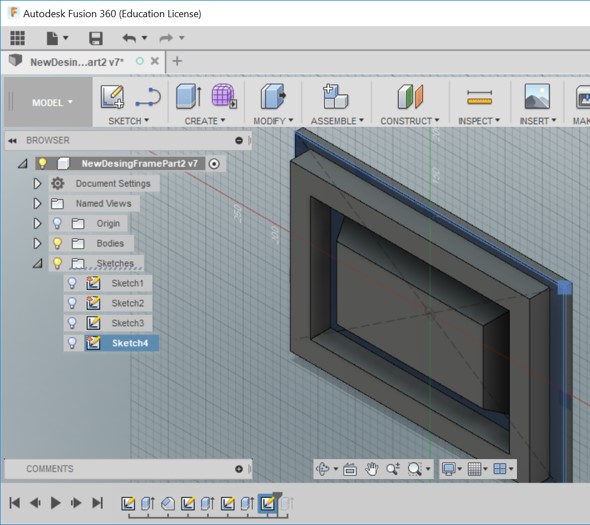Expand the Origin folder
The width and height of the screenshot is (590, 525).
pos(37,224)
